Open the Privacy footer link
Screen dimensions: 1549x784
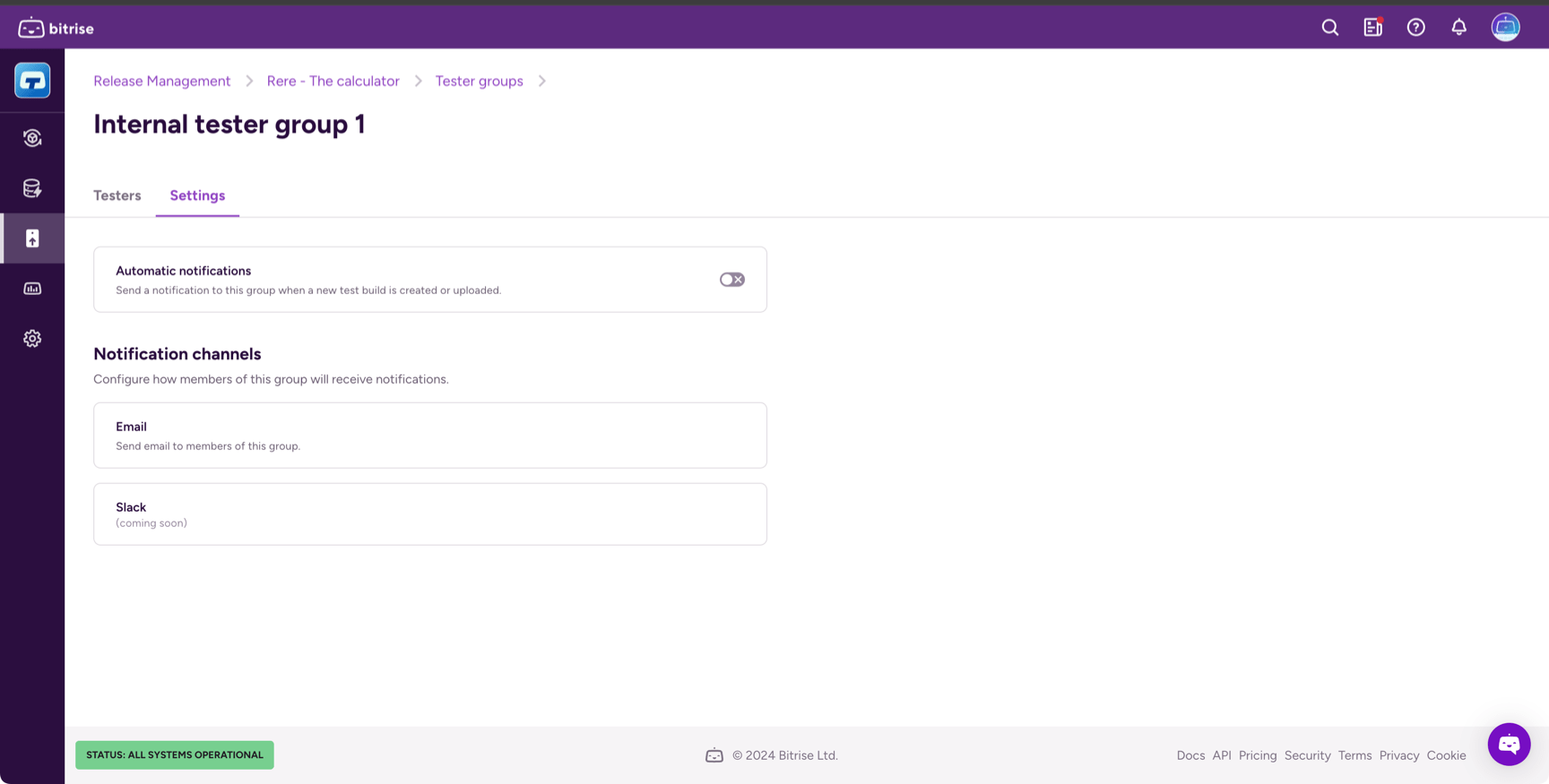pyautogui.click(x=1399, y=755)
